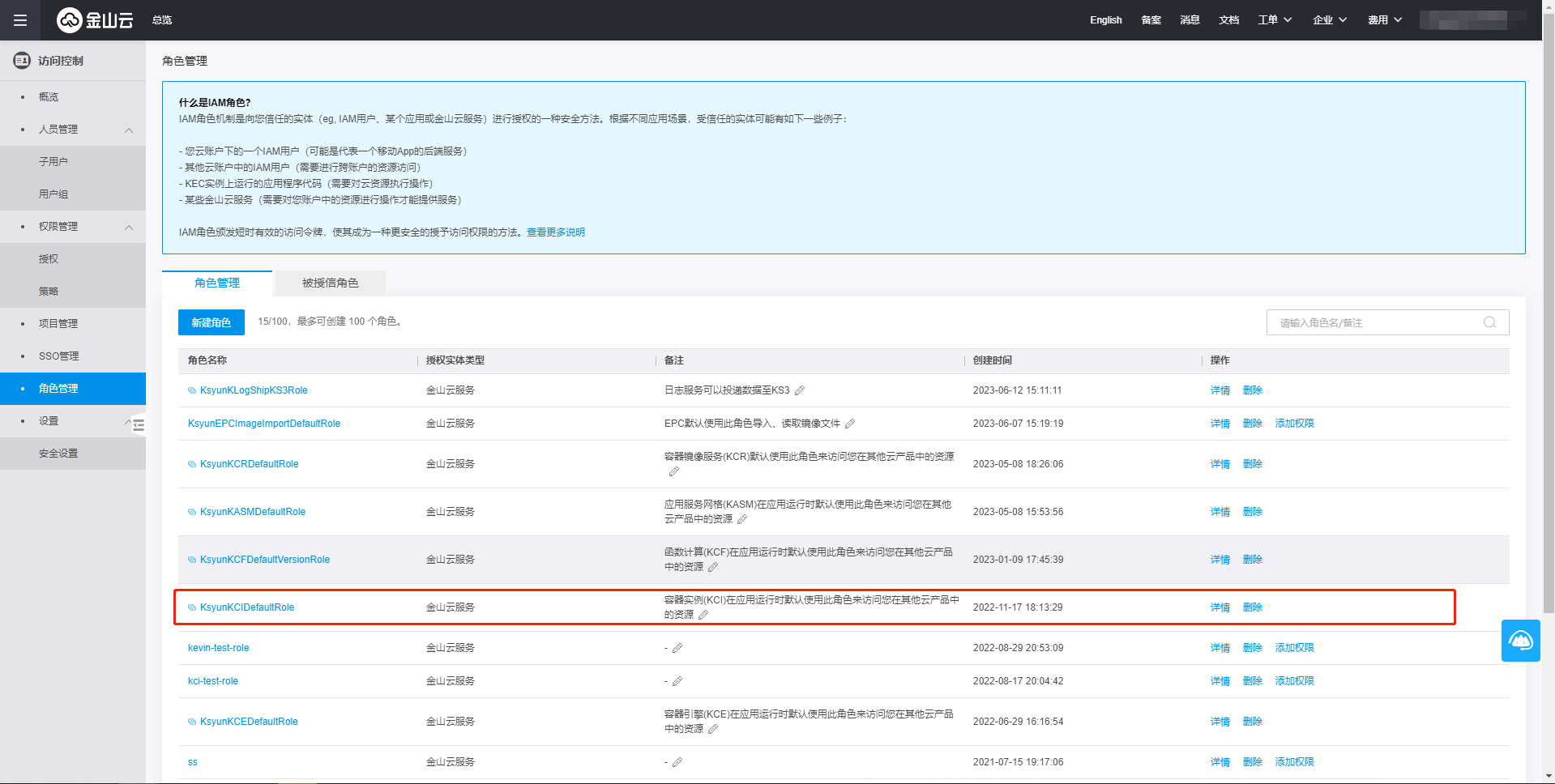Edit remark pencil for KsyunKLogShipKS3Role

tap(800, 390)
